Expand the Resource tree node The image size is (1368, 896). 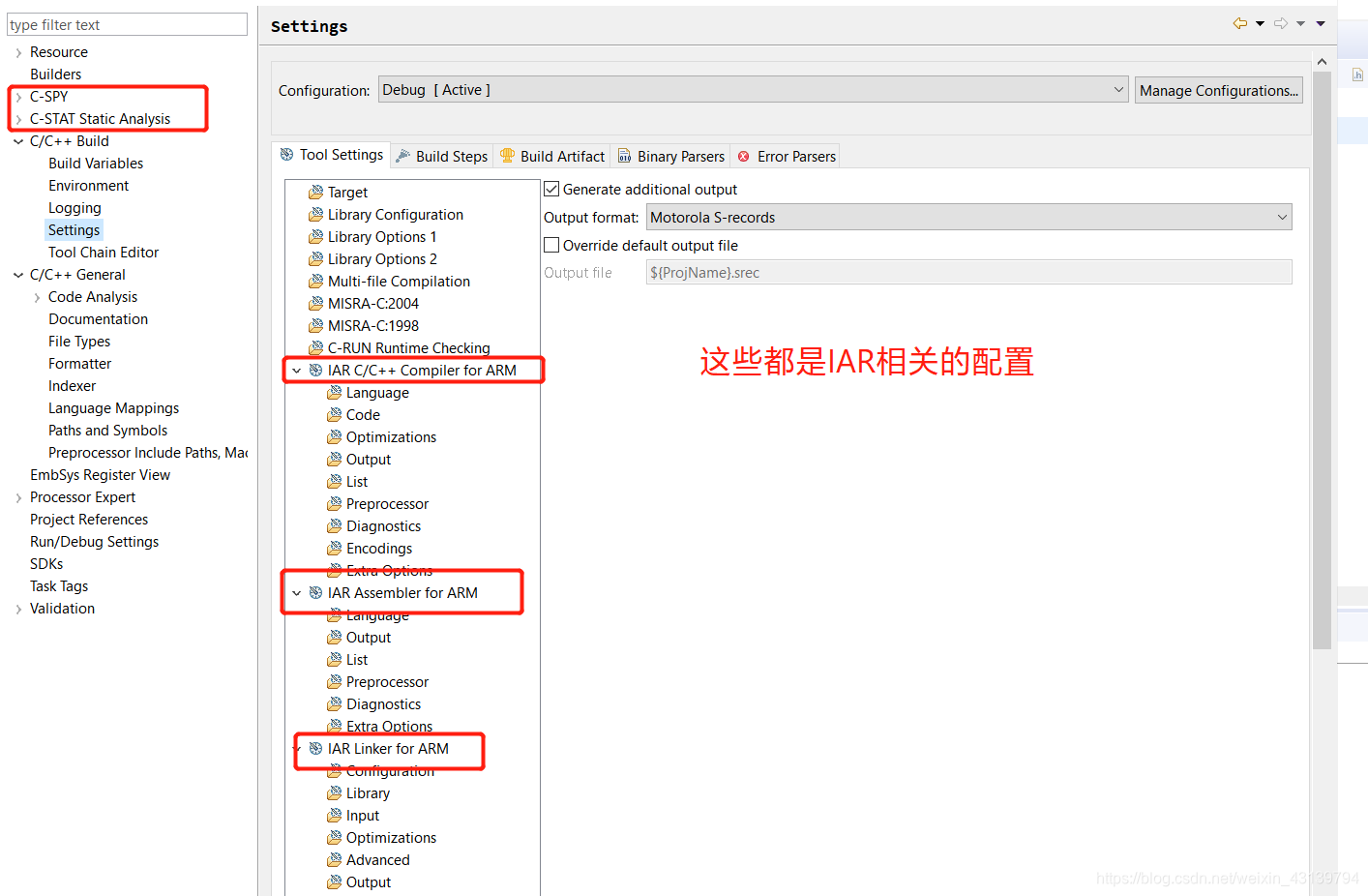click(x=18, y=52)
